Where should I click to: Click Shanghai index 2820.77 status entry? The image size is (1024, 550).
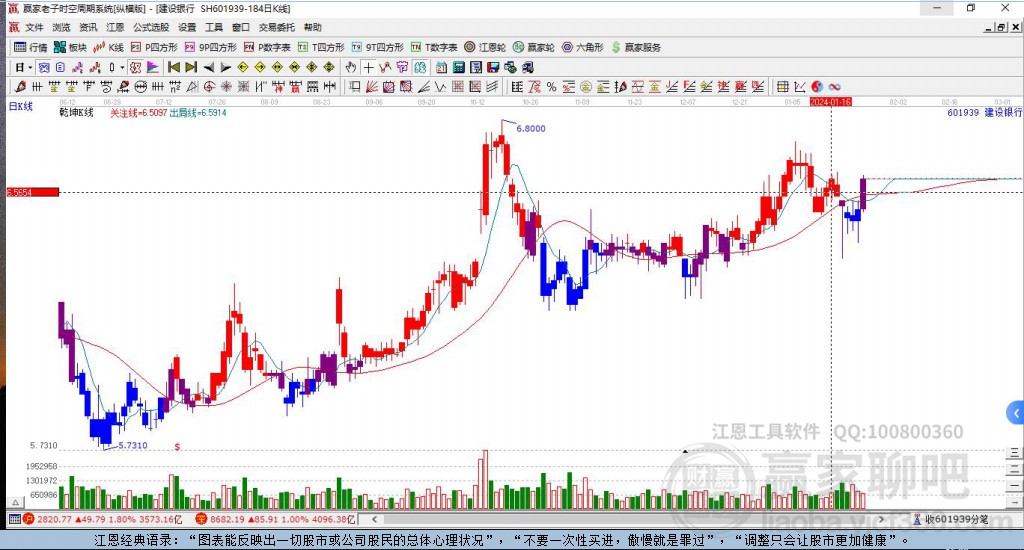(x=103, y=519)
